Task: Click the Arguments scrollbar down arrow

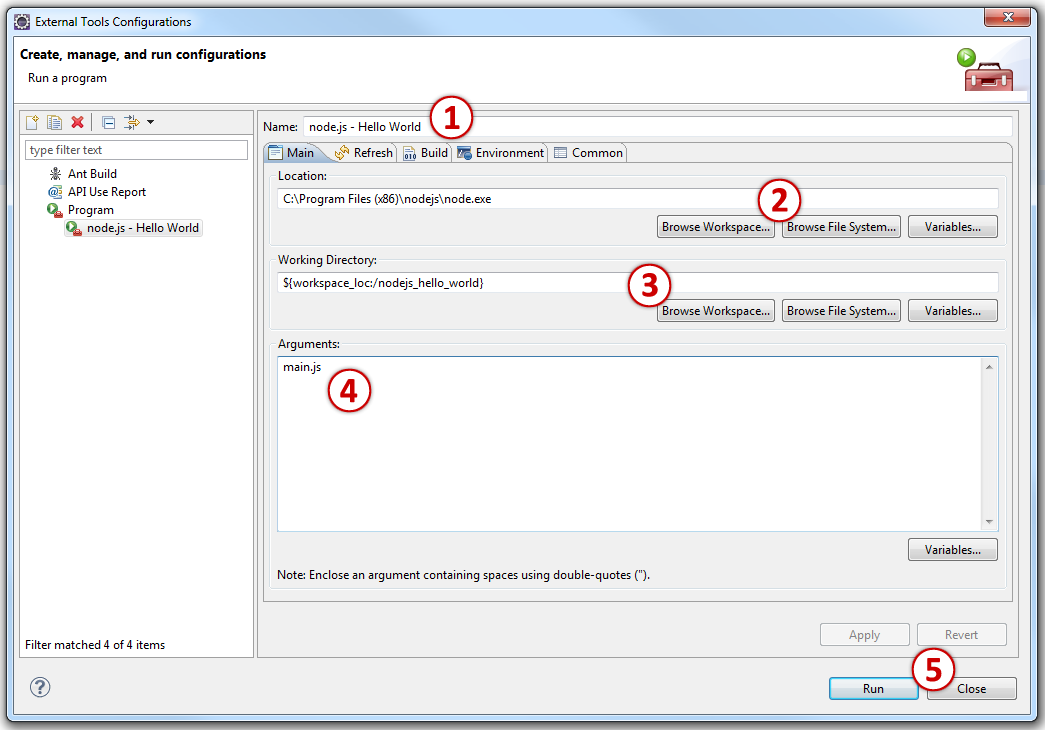Action: coord(989,522)
